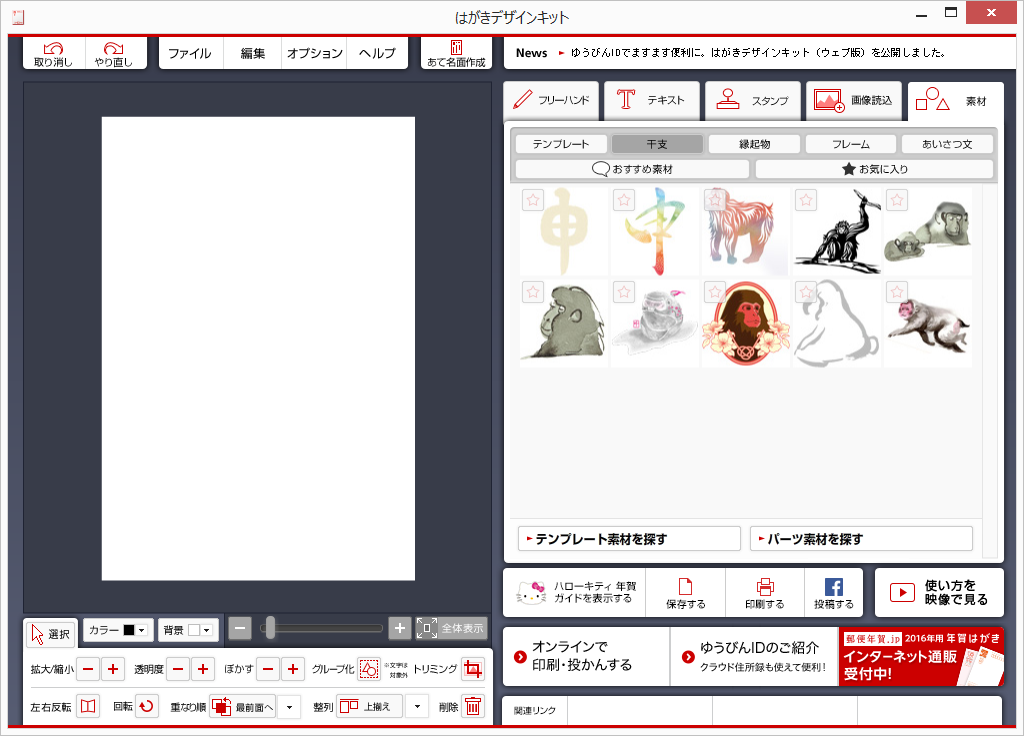Open the 整列 alignment options dropdown
1024x736 pixels.
pyautogui.click(x=417, y=705)
